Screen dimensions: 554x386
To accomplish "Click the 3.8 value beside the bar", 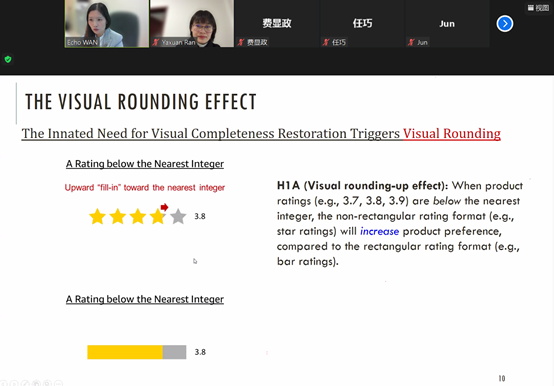I will point(200,352).
